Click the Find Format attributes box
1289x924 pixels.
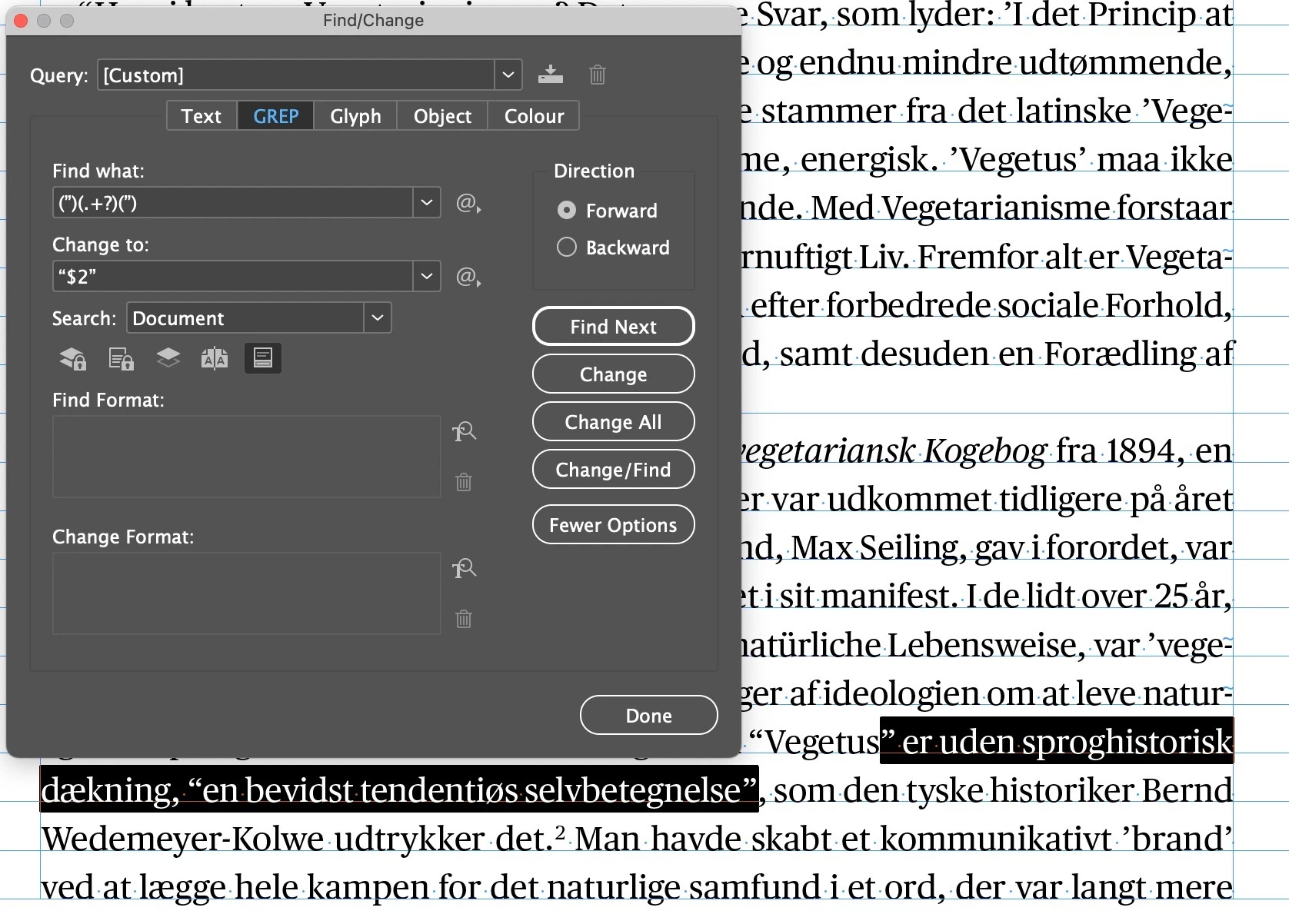click(x=247, y=457)
